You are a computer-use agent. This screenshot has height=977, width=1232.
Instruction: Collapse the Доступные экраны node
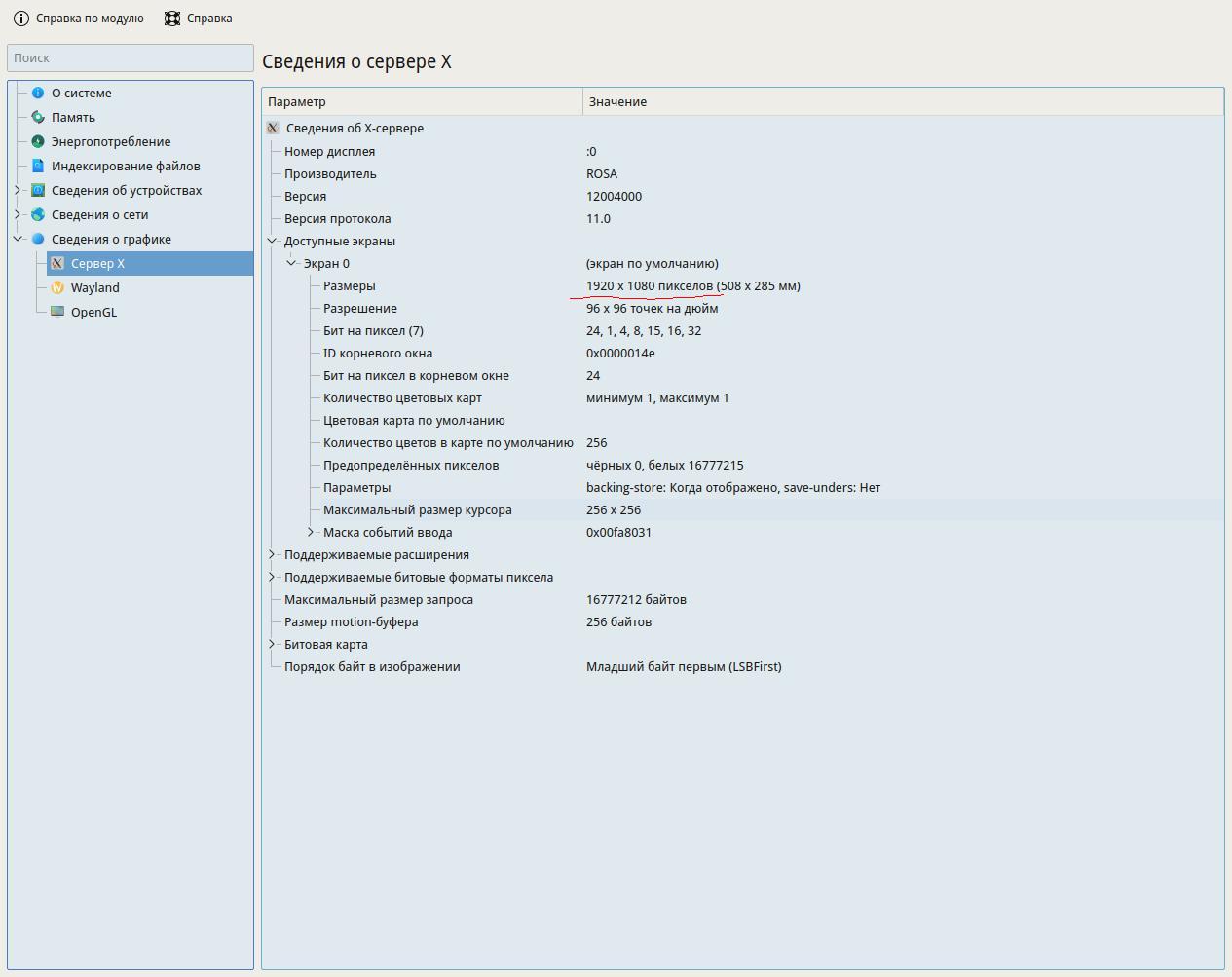pos(272,241)
